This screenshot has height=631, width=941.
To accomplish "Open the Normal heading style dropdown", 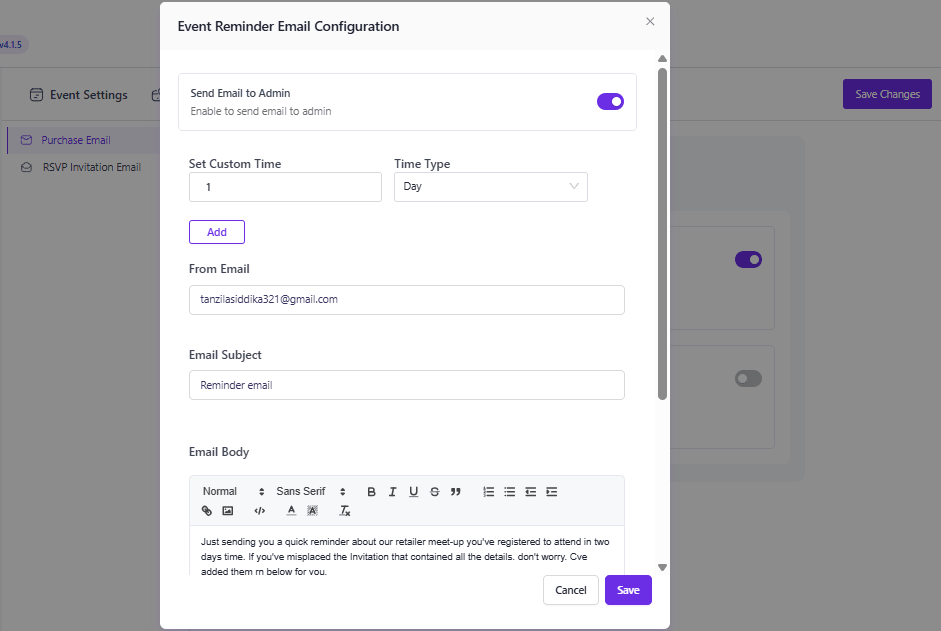I will 233,492.
